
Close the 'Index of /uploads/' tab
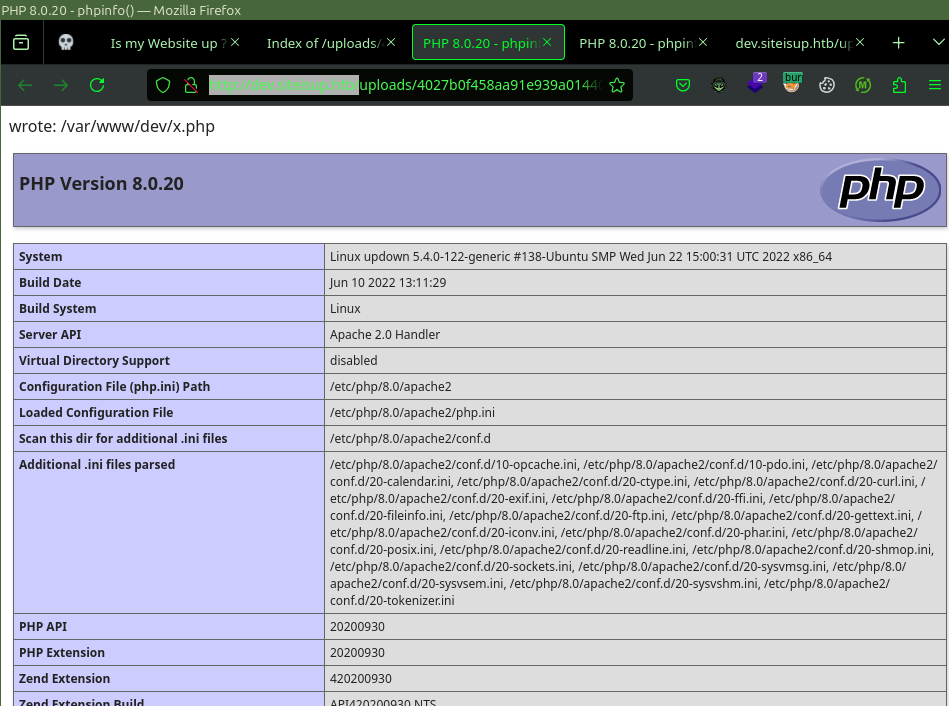(392, 42)
